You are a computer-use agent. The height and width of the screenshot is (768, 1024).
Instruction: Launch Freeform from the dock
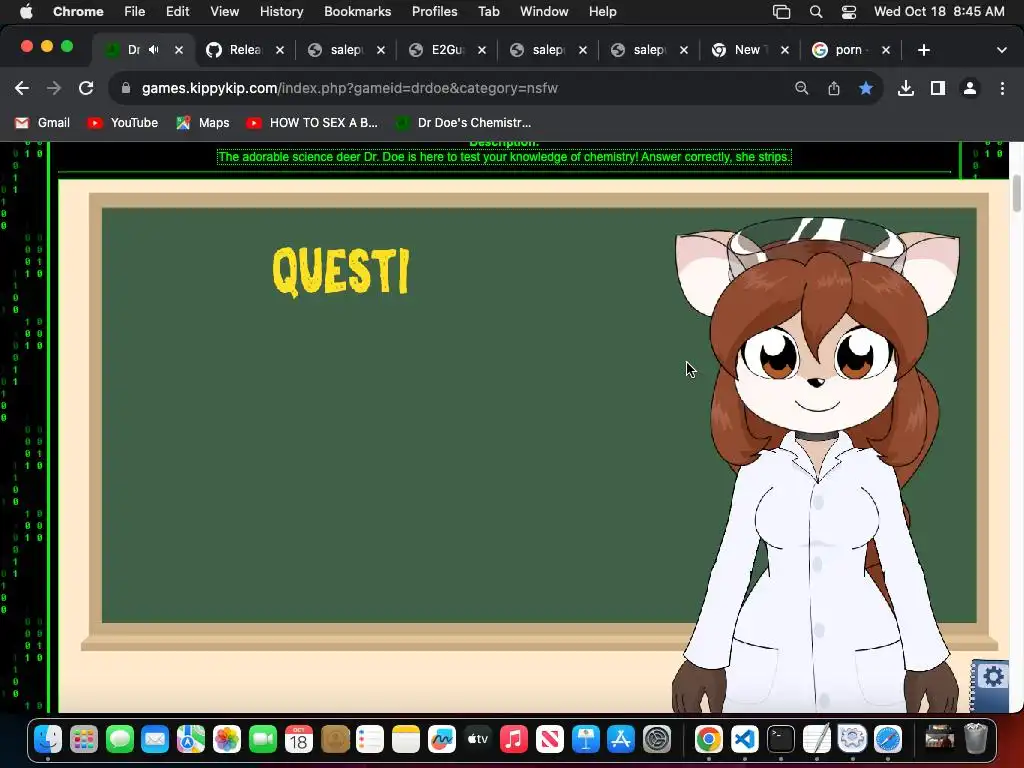click(441, 739)
